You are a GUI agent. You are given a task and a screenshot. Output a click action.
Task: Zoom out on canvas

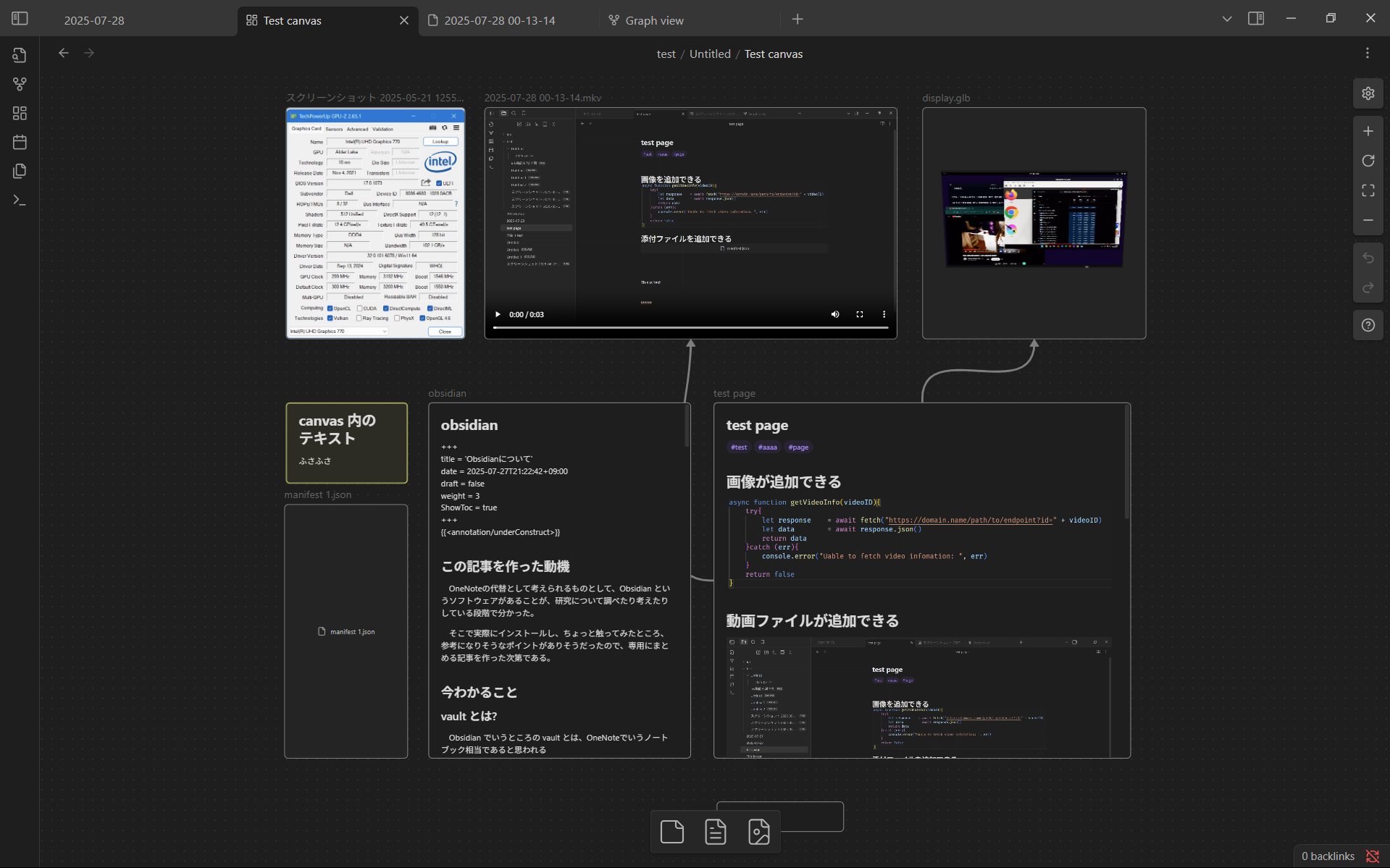click(x=1368, y=220)
